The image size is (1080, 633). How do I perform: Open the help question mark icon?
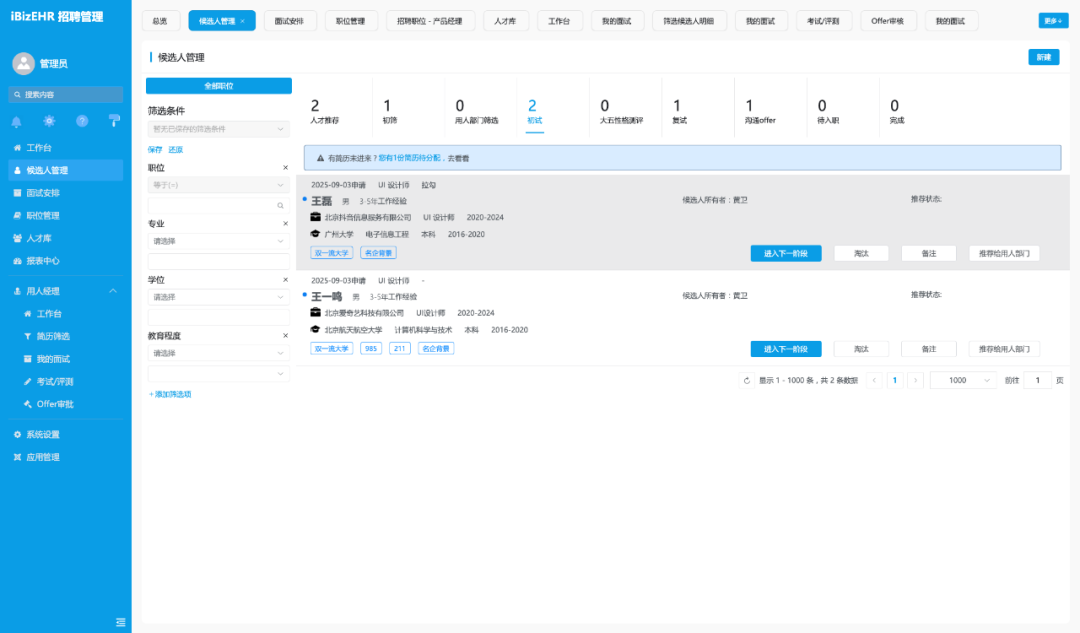click(82, 121)
